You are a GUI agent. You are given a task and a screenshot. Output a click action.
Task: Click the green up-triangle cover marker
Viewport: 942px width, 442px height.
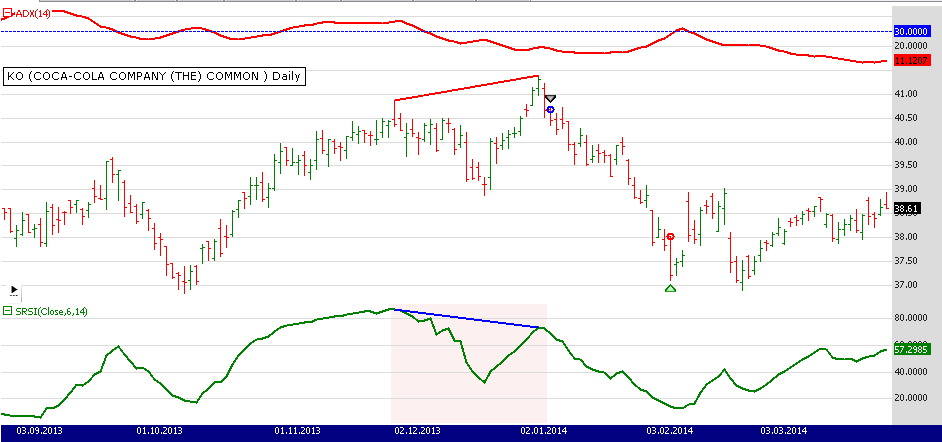click(670, 289)
